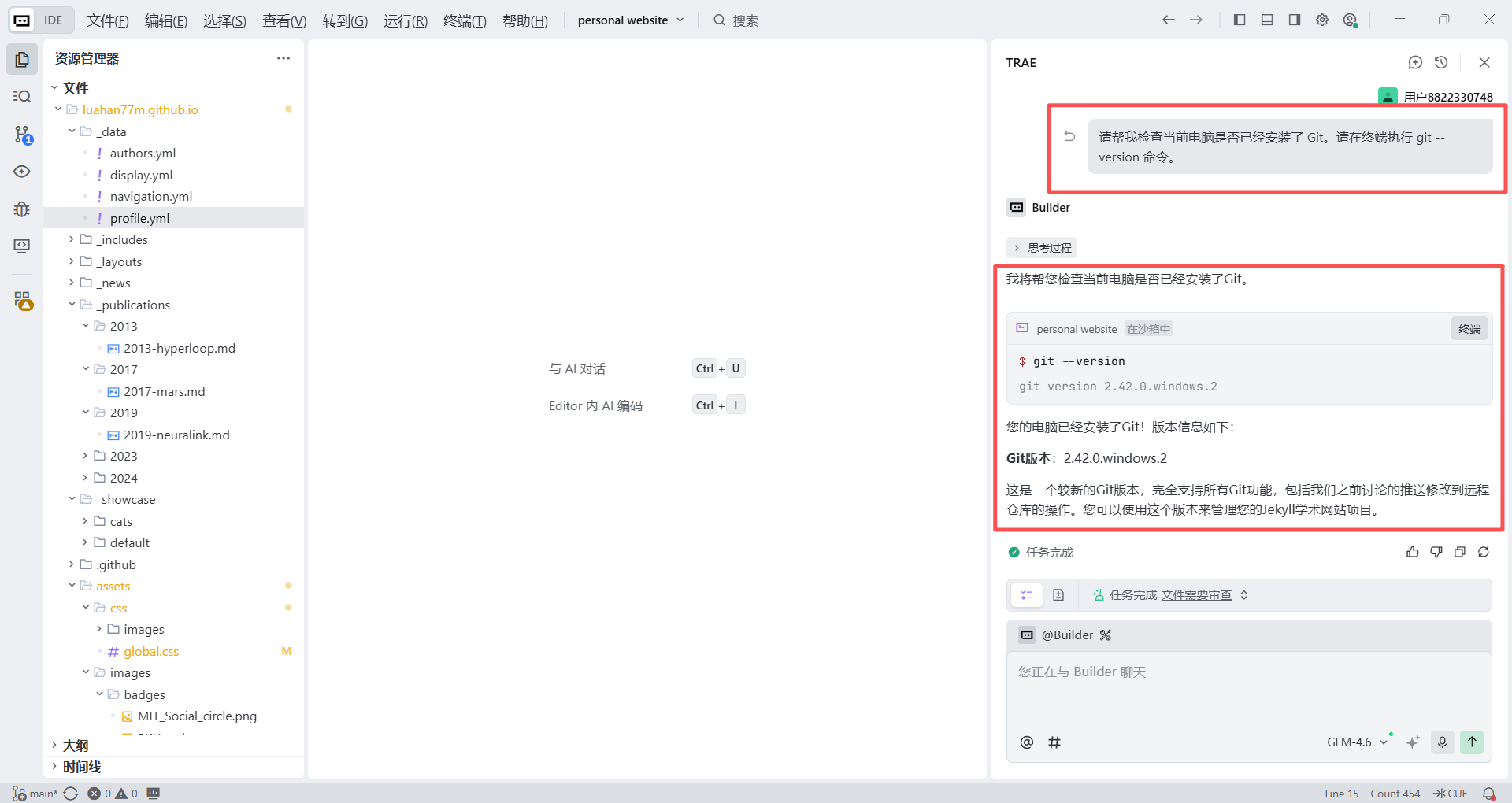
Task: Toggle the left primary sidebar layout
Action: pyautogui.click(x=1240, y=20)
